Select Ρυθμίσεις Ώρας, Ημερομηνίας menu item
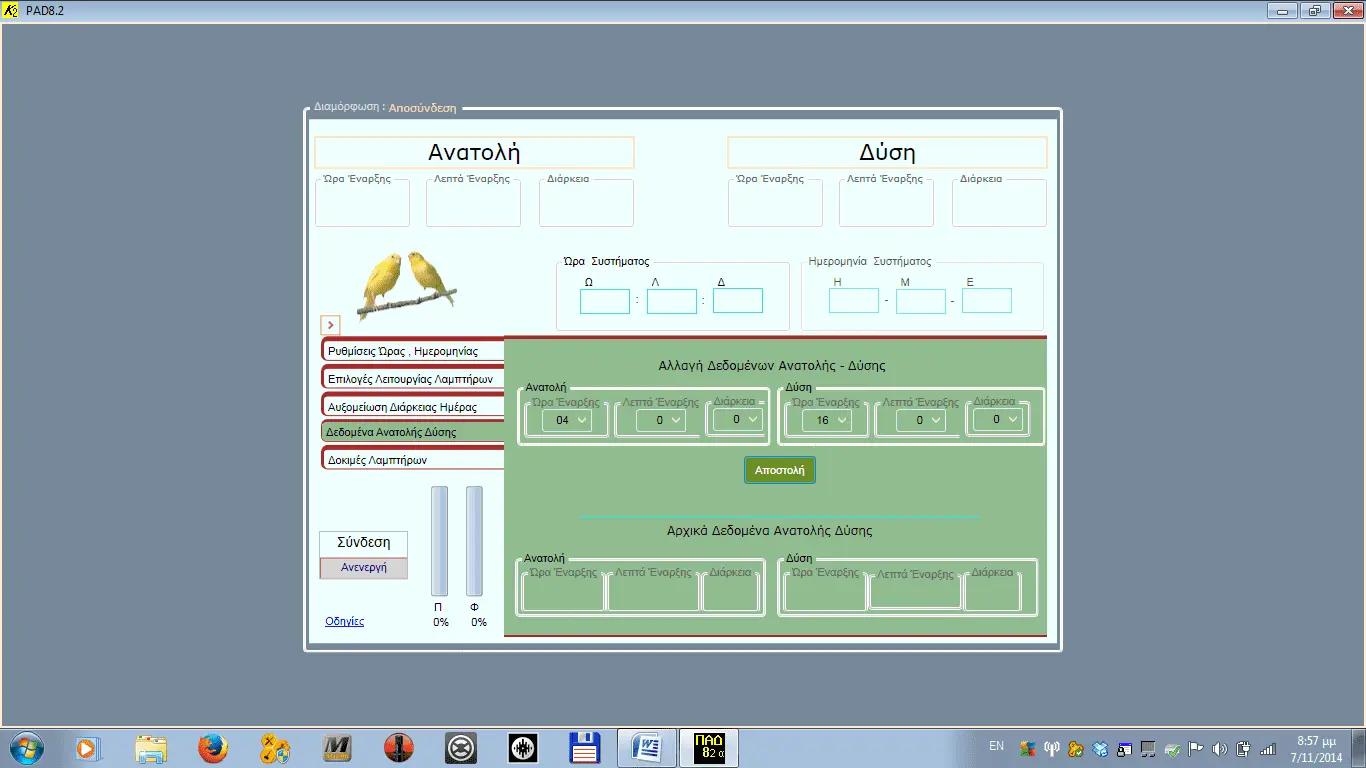 [x=413, y=351]
